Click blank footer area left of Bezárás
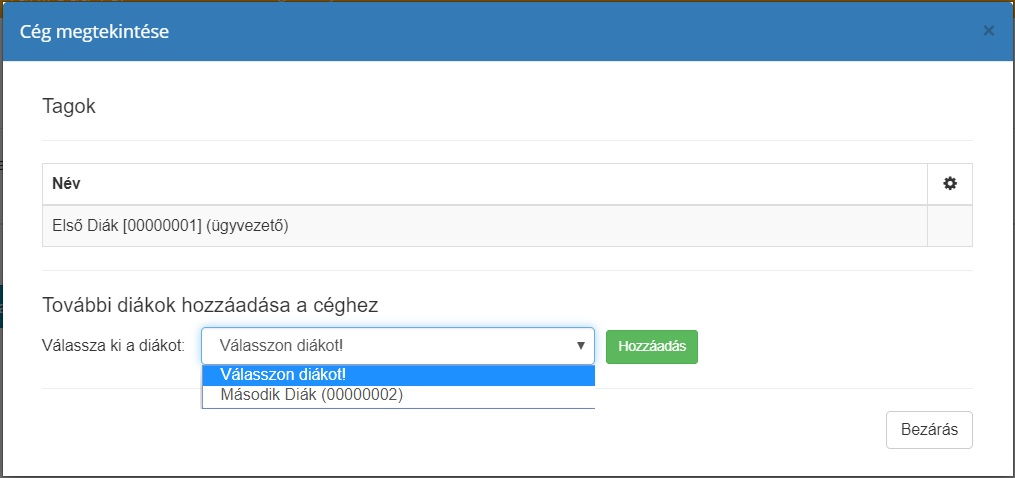The width and height of the screenshot is (1015, 478). tap(450, 430)
